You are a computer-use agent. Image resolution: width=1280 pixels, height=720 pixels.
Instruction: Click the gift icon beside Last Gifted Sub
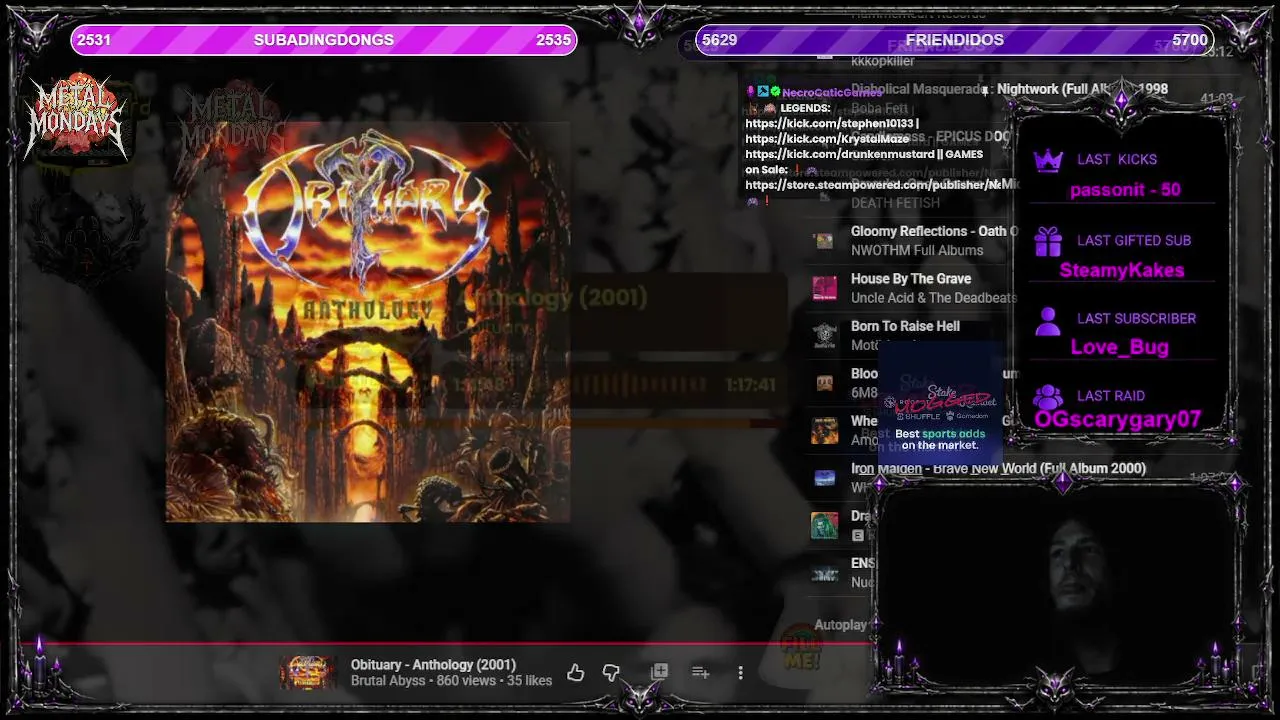coord(1047,241)
